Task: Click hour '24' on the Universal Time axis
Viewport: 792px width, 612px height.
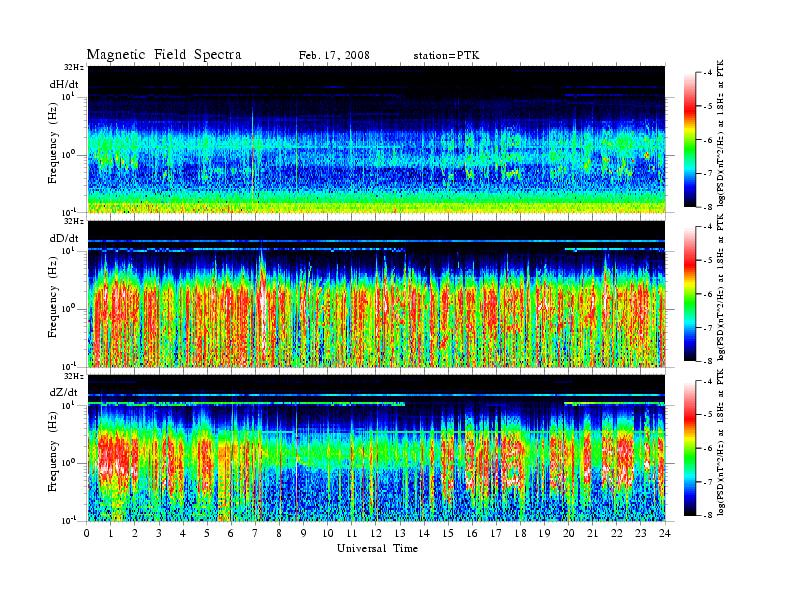Action: coord(665,534)
